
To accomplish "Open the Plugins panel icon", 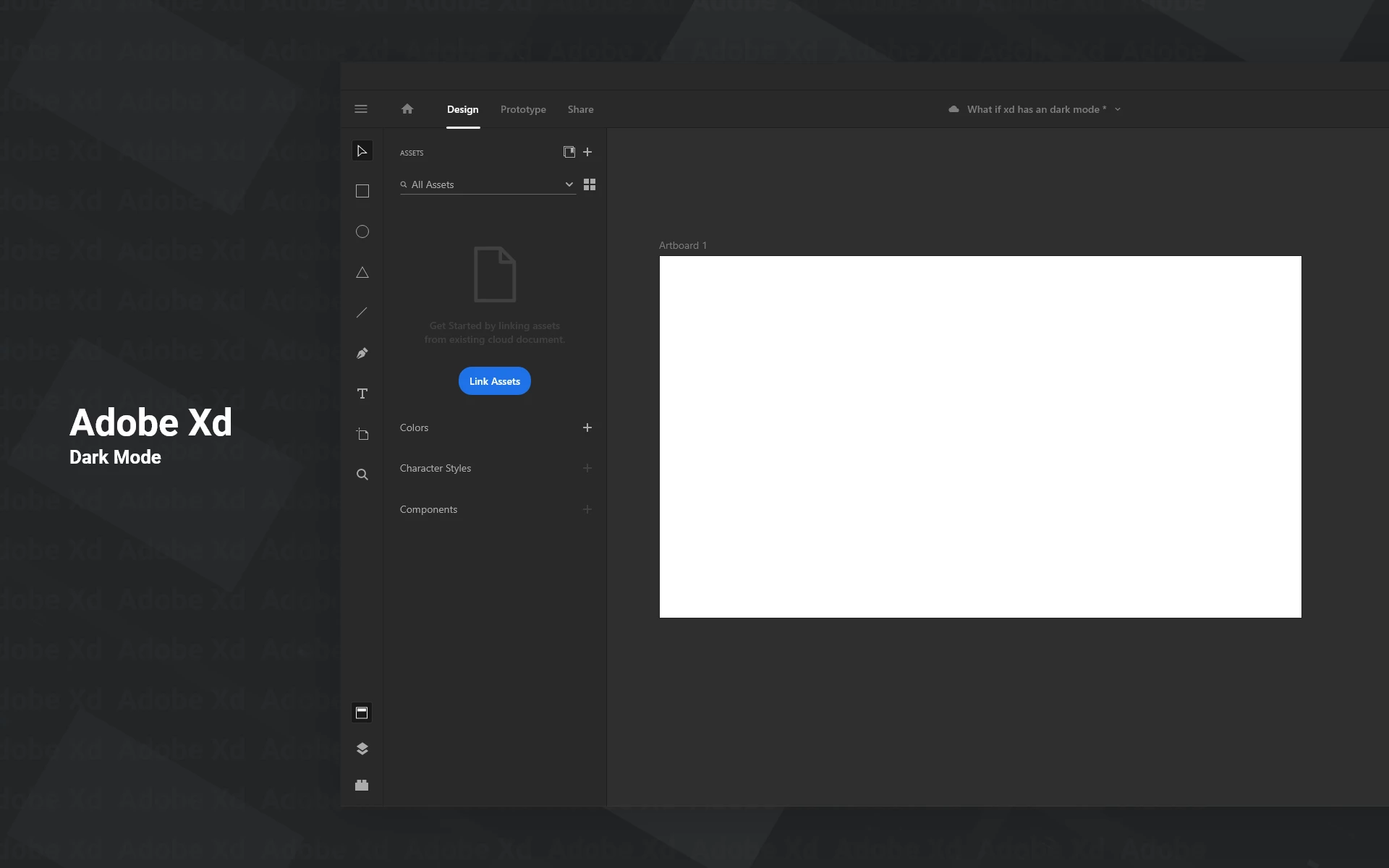I will [x=362, y=785].
